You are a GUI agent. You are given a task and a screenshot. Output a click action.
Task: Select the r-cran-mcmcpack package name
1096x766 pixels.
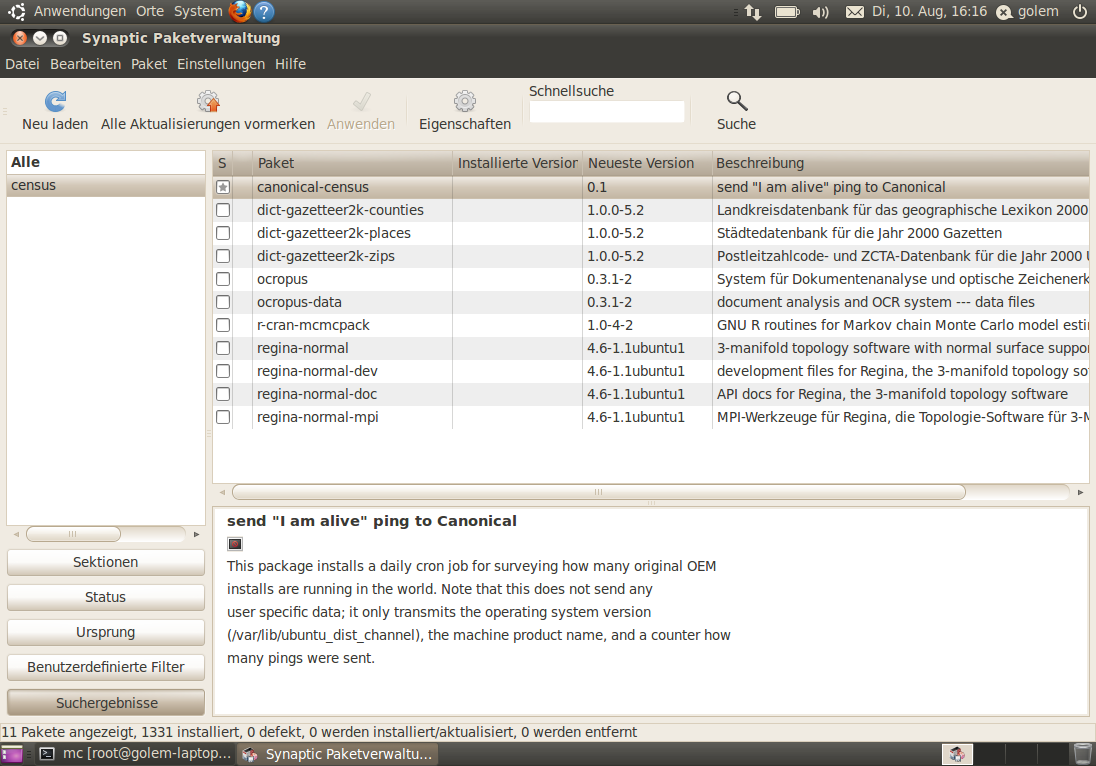(x=312, y=325)
